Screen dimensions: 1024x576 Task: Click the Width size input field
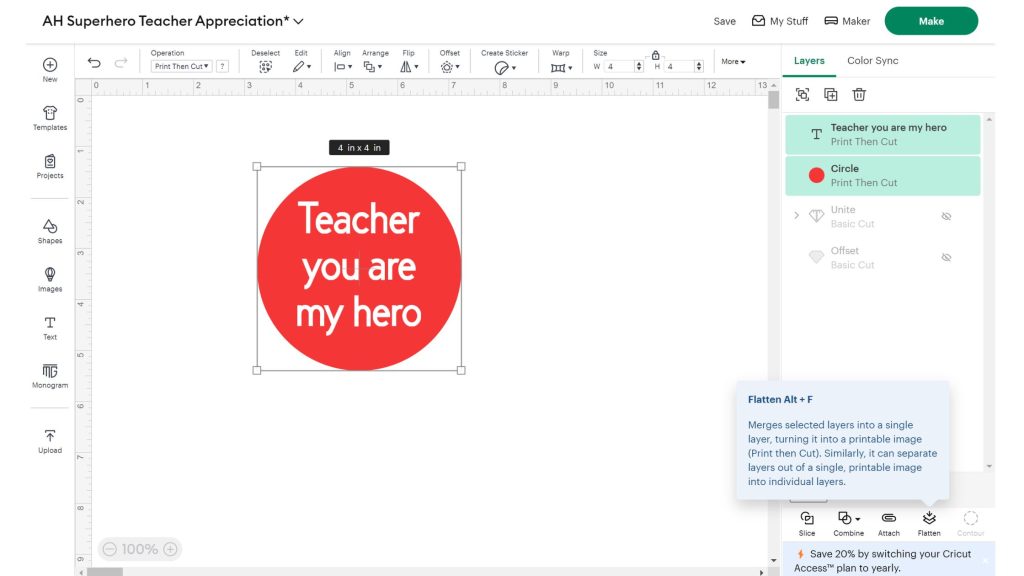[618, 66]
